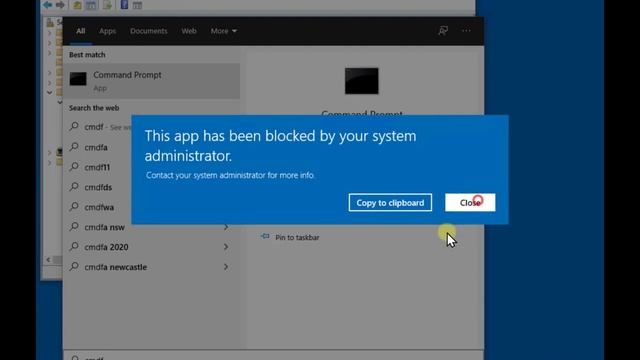
Task: Select the cmdfa newcastle suggestion
Action: [151, 267]
